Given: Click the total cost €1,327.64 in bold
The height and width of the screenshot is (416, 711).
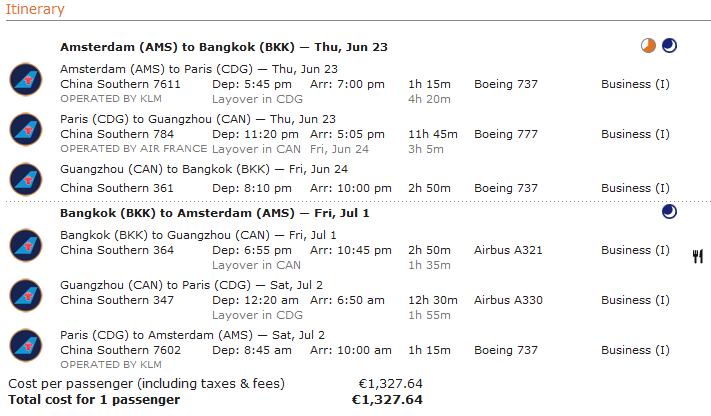Looking at the screenshot, I should pos(387,400).
